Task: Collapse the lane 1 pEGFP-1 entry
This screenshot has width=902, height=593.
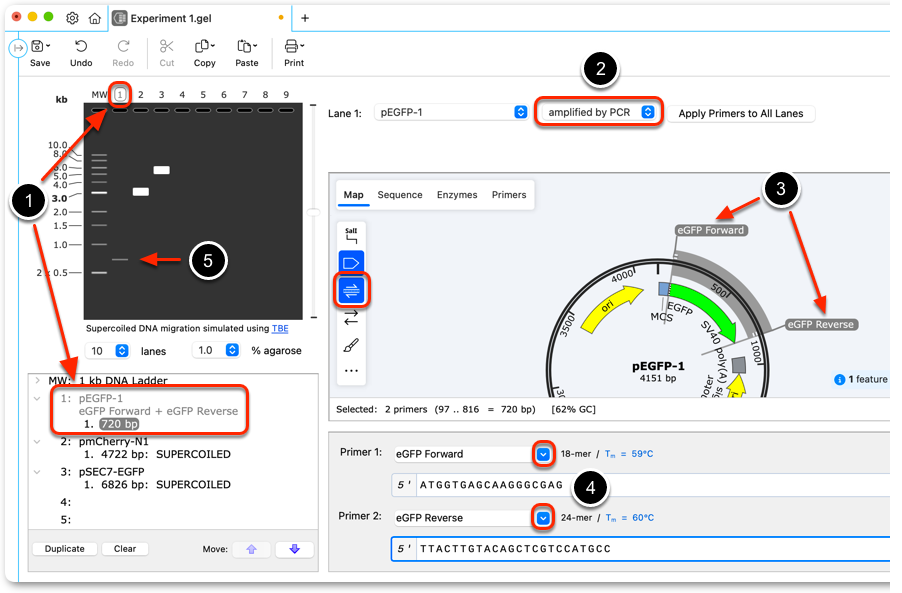Action: point(37,399)
